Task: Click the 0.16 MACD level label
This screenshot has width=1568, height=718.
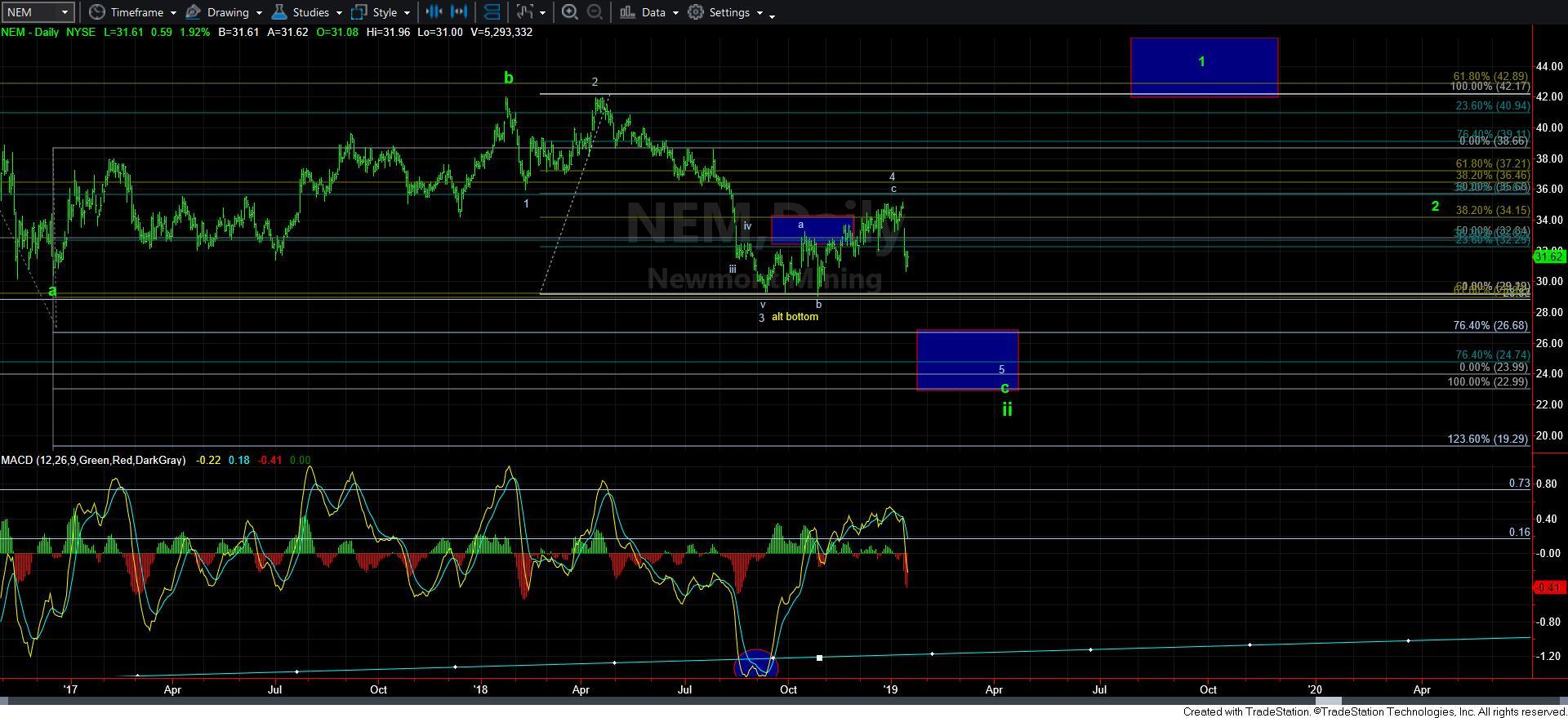Action: (1519, 532)
